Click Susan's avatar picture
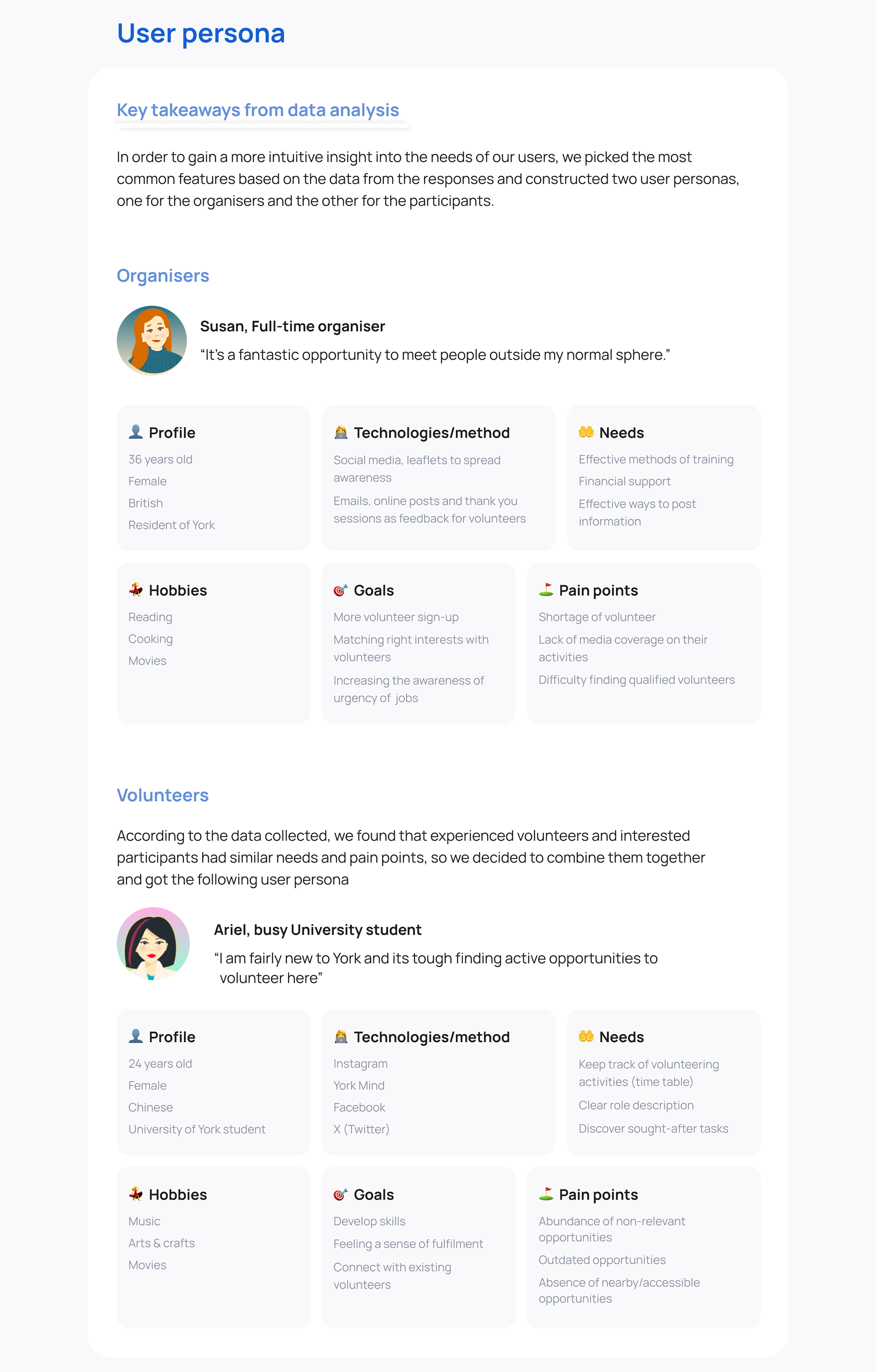The width and height of the screenshot is (876, 1372). [151, 341]
